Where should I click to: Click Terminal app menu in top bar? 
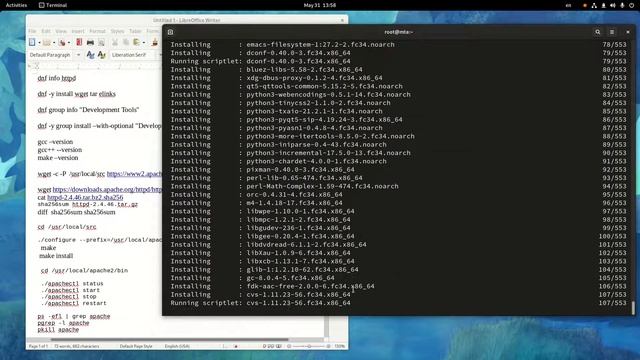pos(53,5)
